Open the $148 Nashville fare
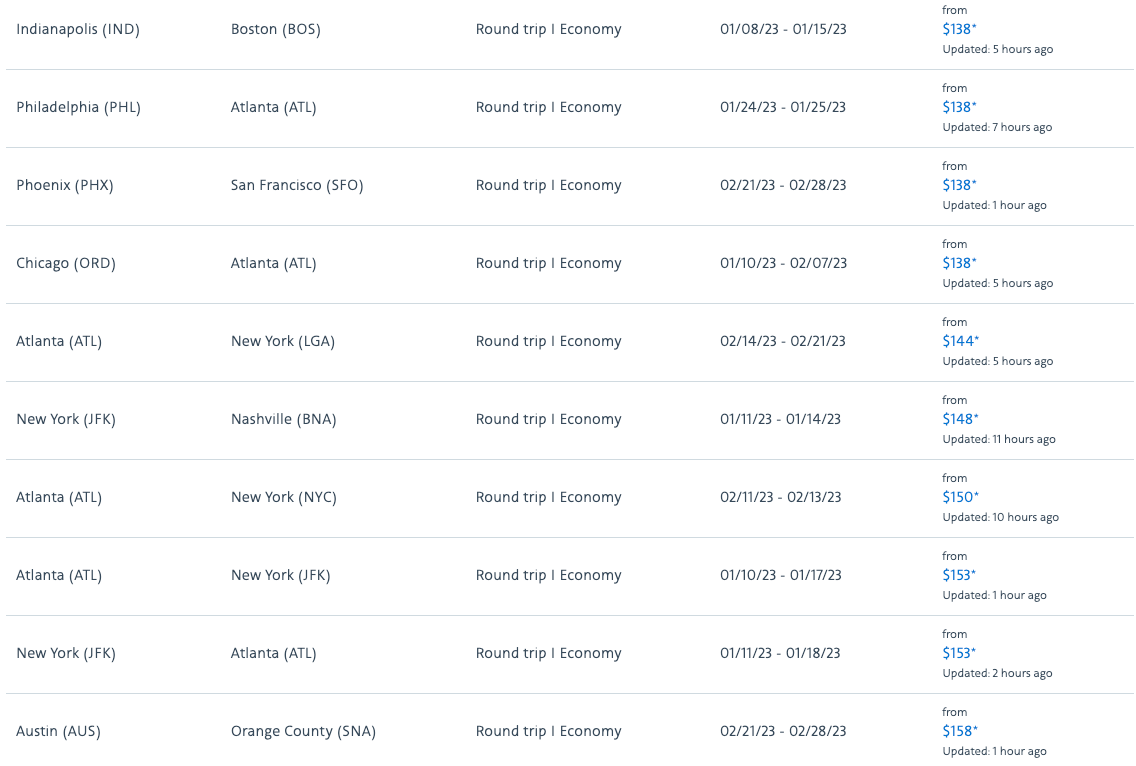This screenshot has width=1136, height=766. 959,419
